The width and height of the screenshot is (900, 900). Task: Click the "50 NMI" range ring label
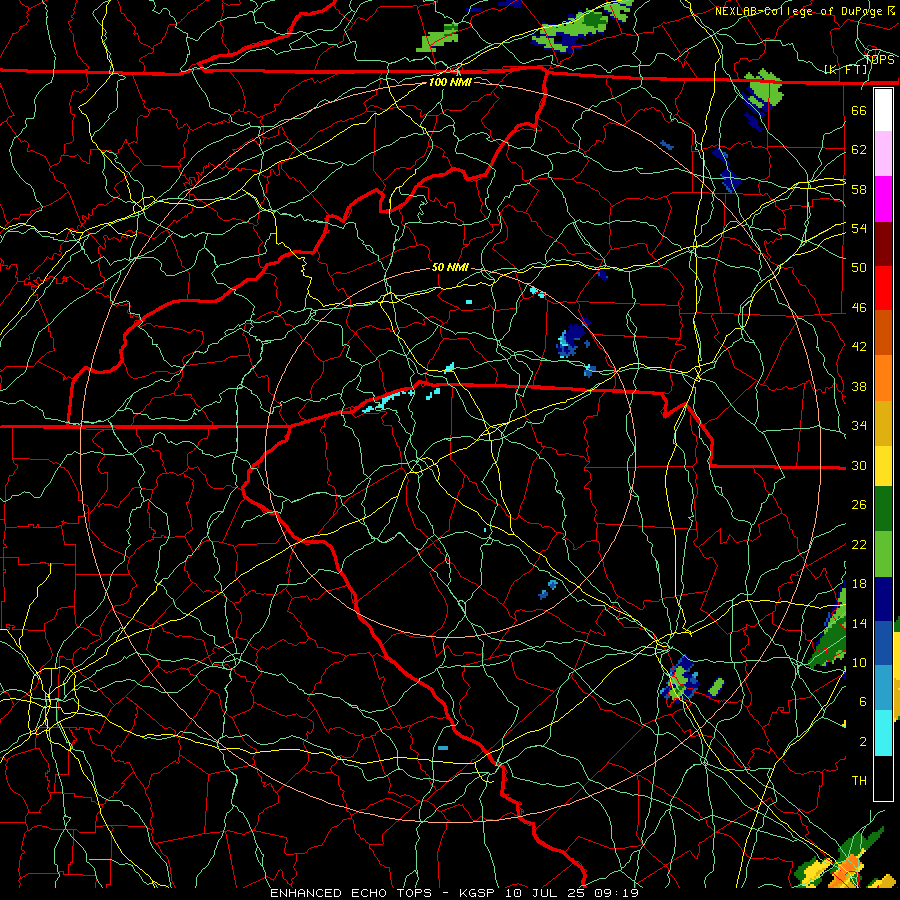[450, 267]
